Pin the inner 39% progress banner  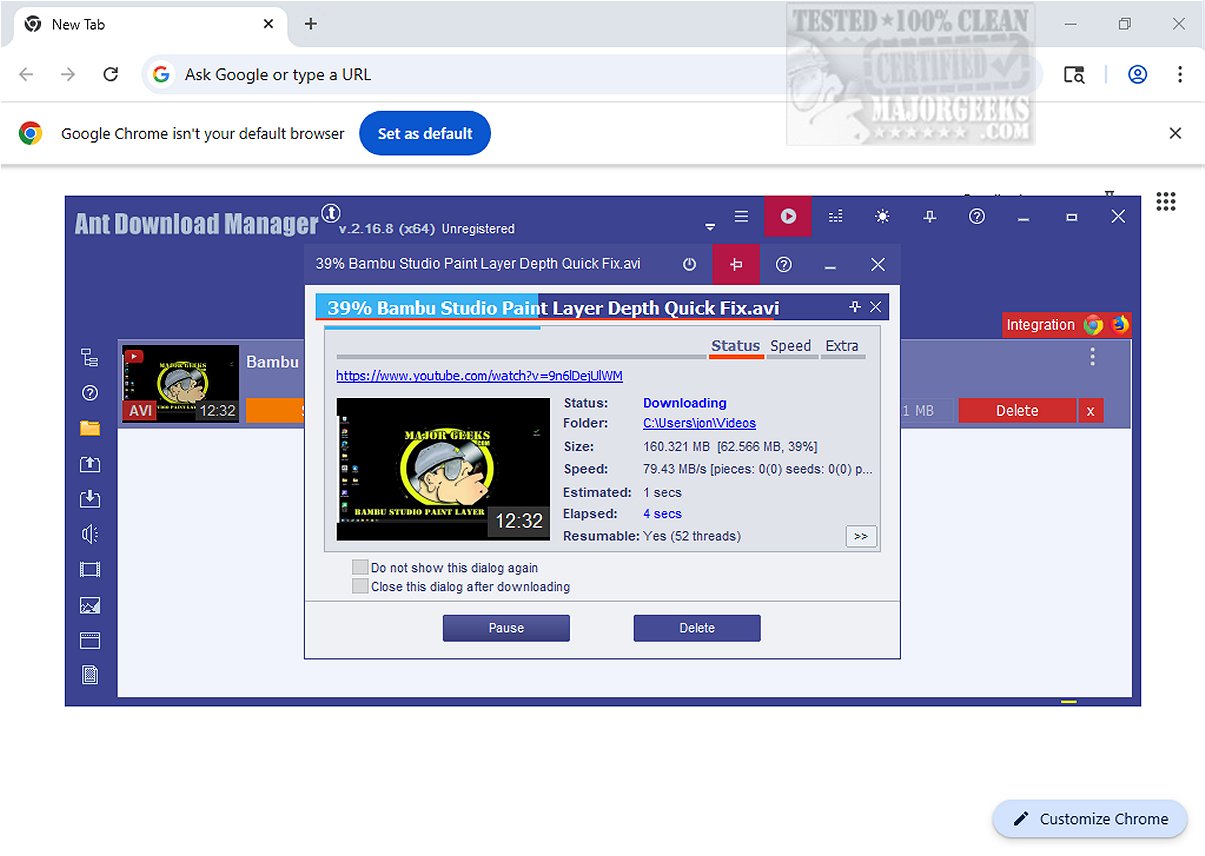(x=855, y=307)
